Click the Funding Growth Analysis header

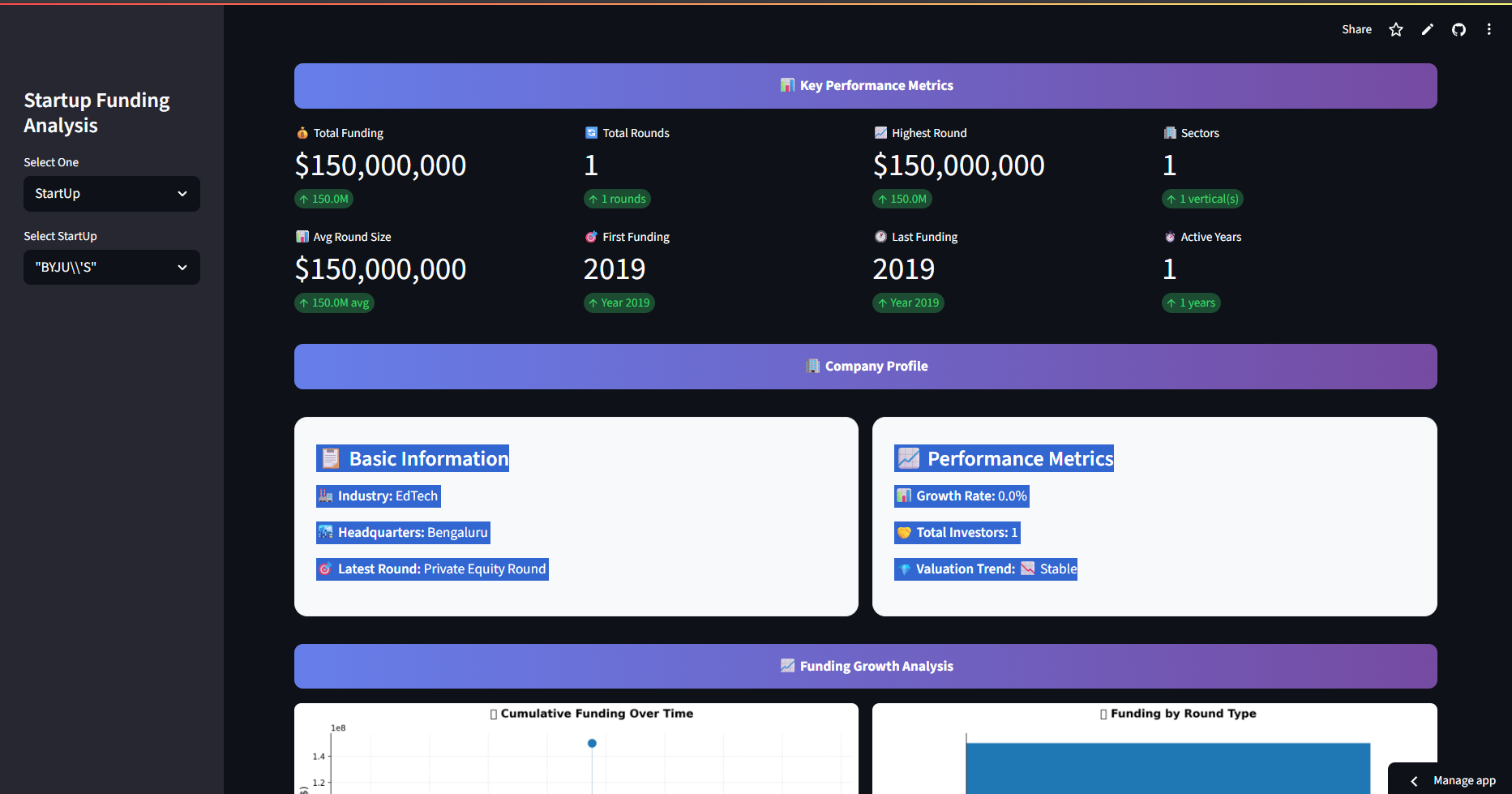point(865,666)
